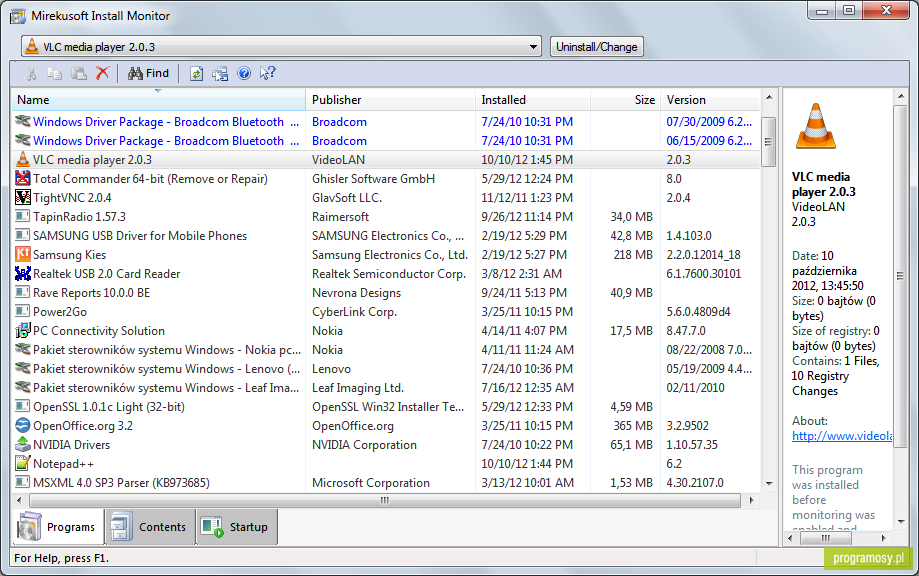Click the OpenSSL 1.0.1c Light row icon
The image size is (919, 576).
pos(22,406)
